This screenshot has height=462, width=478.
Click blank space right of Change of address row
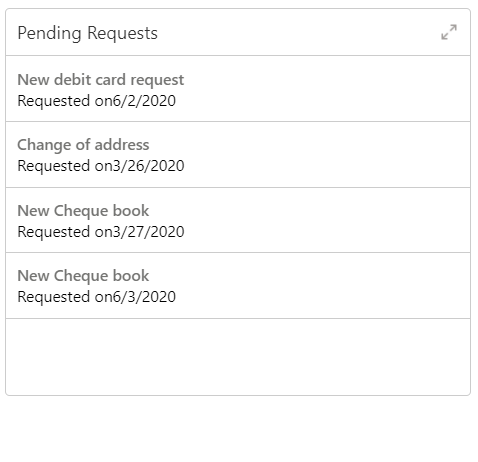pos(327,155)
